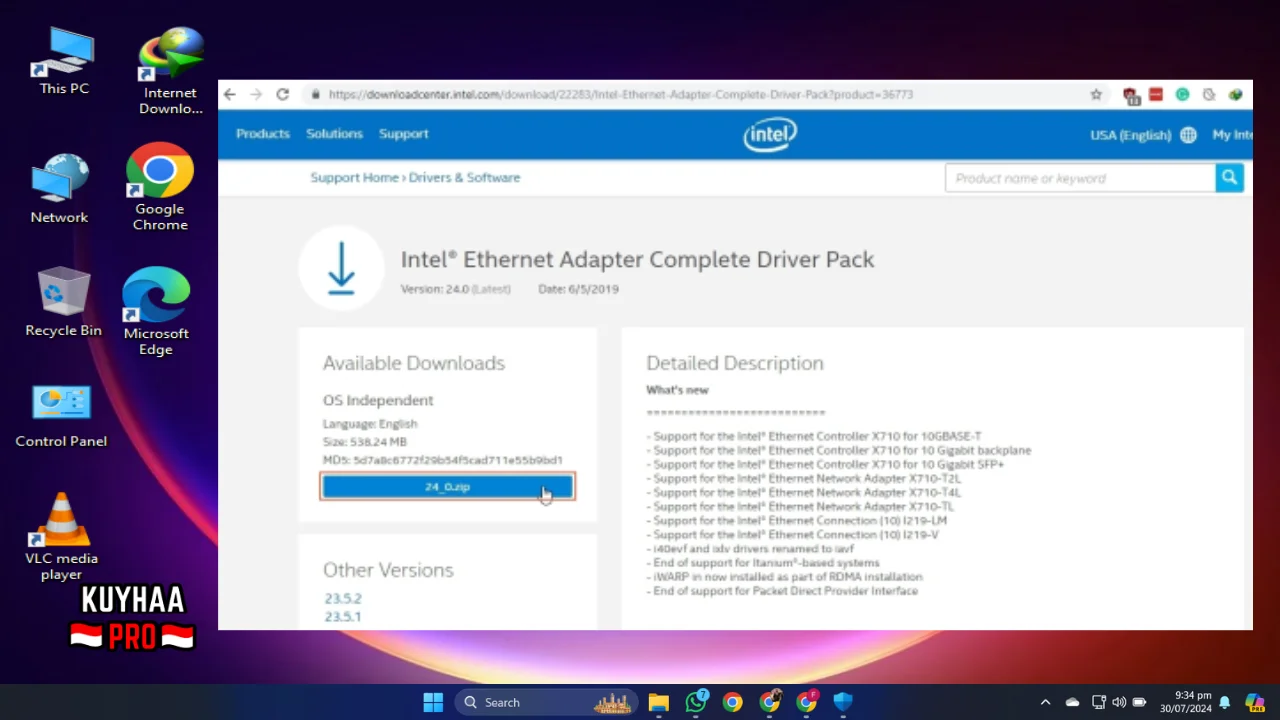The image size is (1280, 720).
Task: Click the Language: English text
Action: coord(370,424)
